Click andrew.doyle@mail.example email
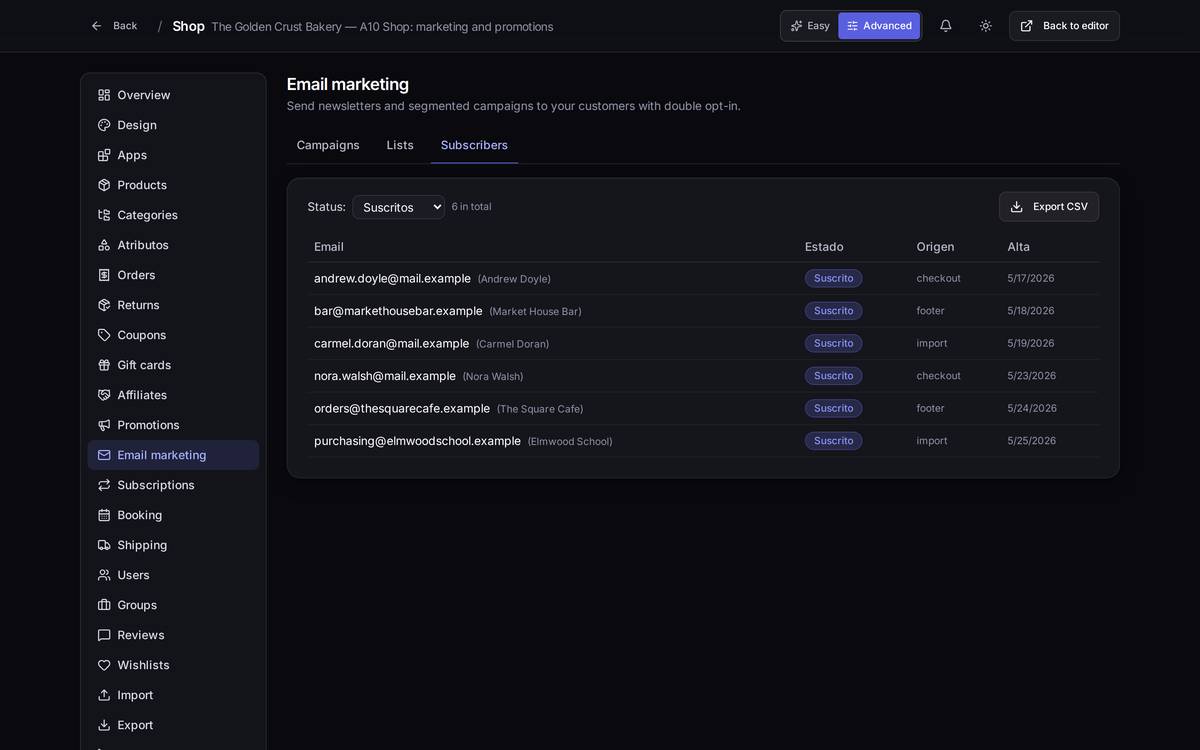This screenshot has width=1200, height=750. [x=392, y=278]
